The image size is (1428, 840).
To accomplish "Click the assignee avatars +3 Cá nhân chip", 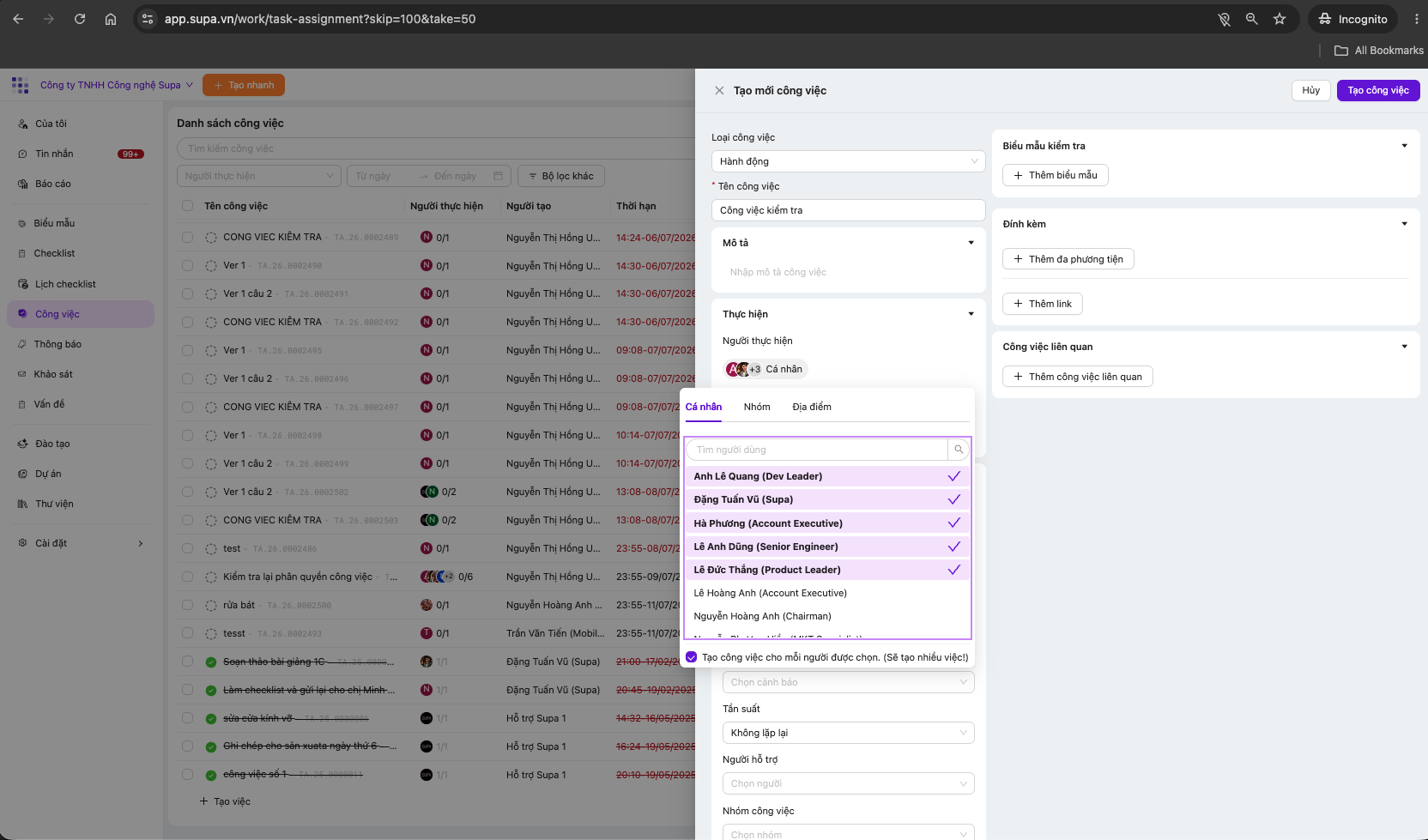I will click(x=765, y=369).
